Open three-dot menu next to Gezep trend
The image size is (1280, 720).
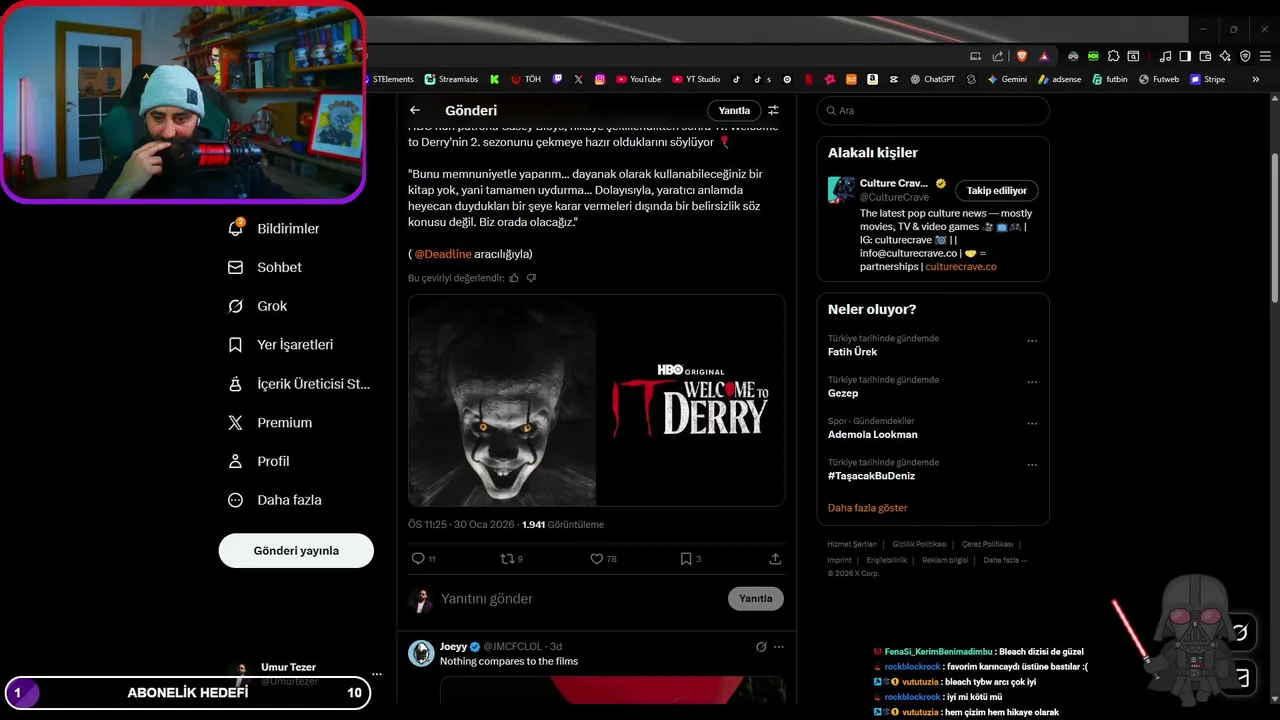tap(1032, 382)
